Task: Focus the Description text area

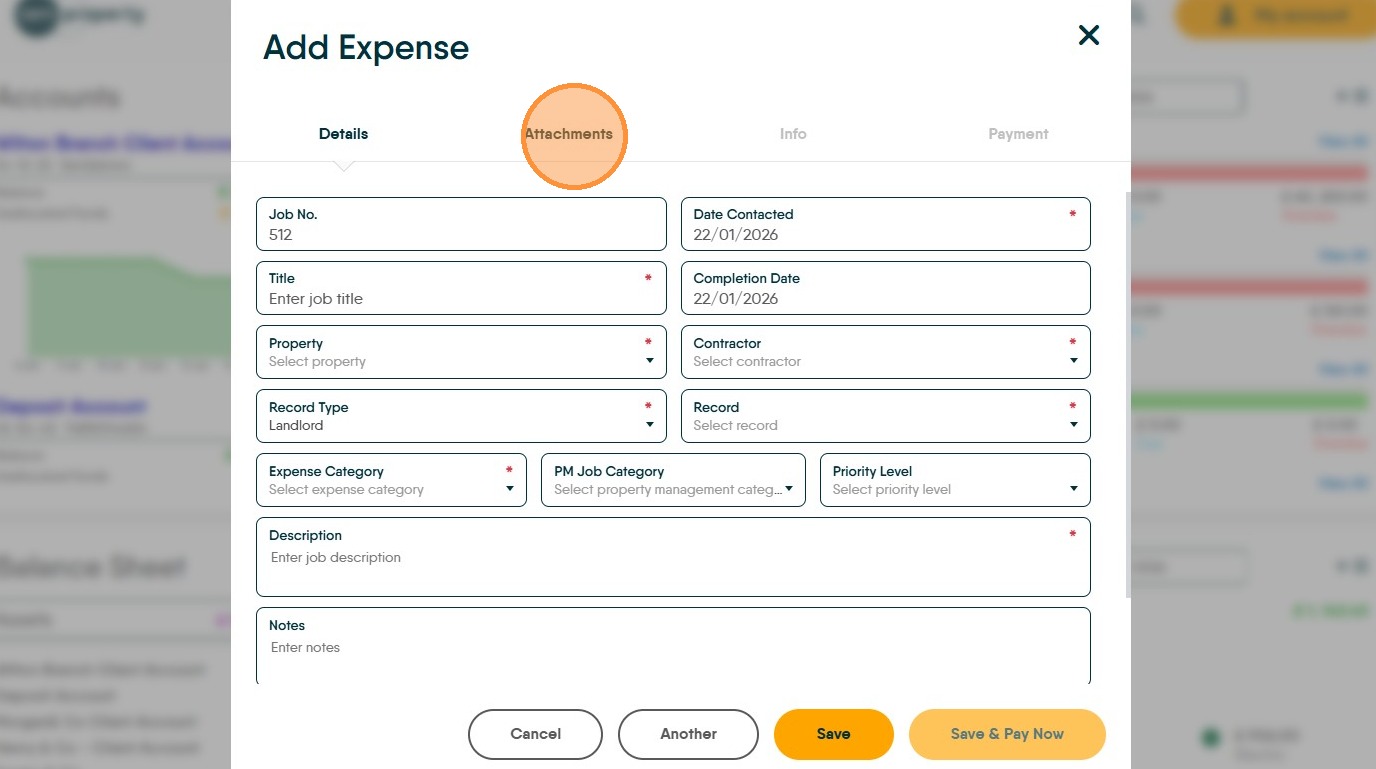Action: pyautogui.click(x=673, y=564)
